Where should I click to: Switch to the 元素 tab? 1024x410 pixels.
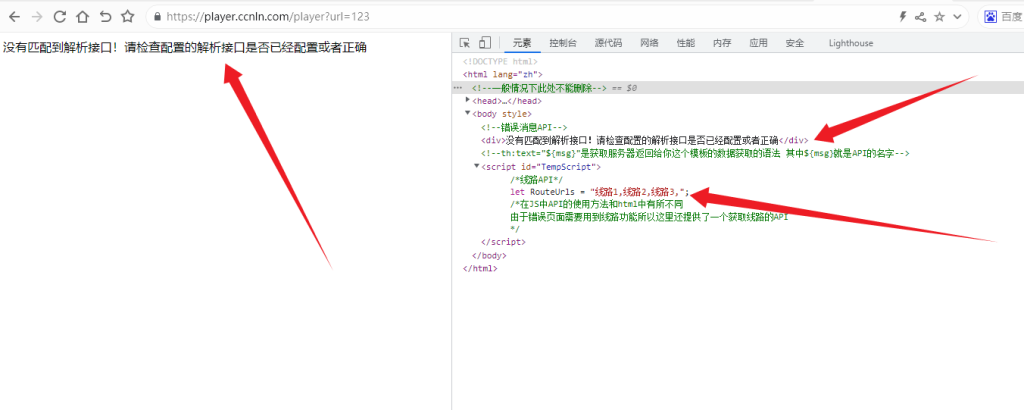[522, 43]
